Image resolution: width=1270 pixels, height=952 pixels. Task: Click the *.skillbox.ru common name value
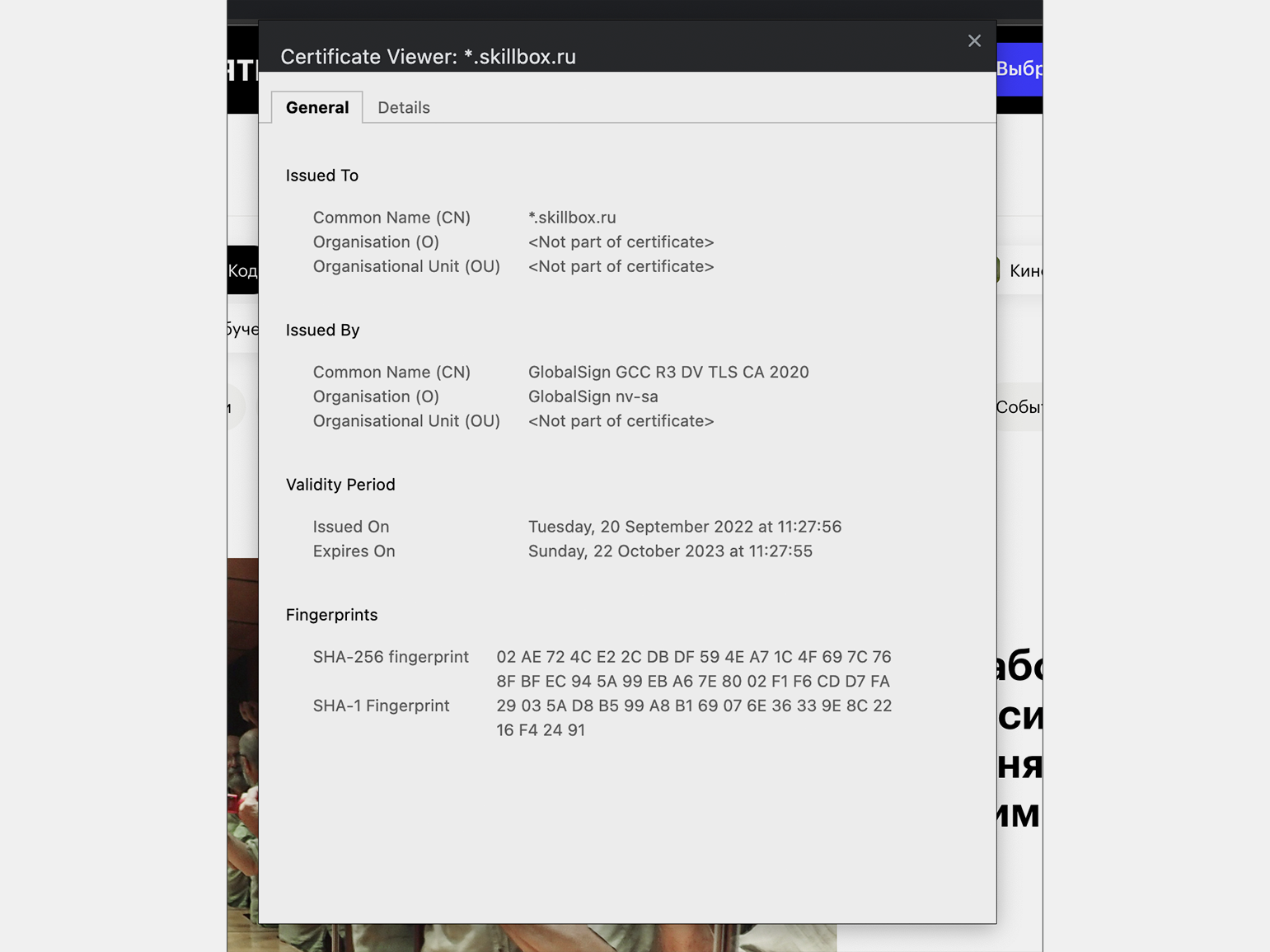pyautogui.click(x=572, y=218)
